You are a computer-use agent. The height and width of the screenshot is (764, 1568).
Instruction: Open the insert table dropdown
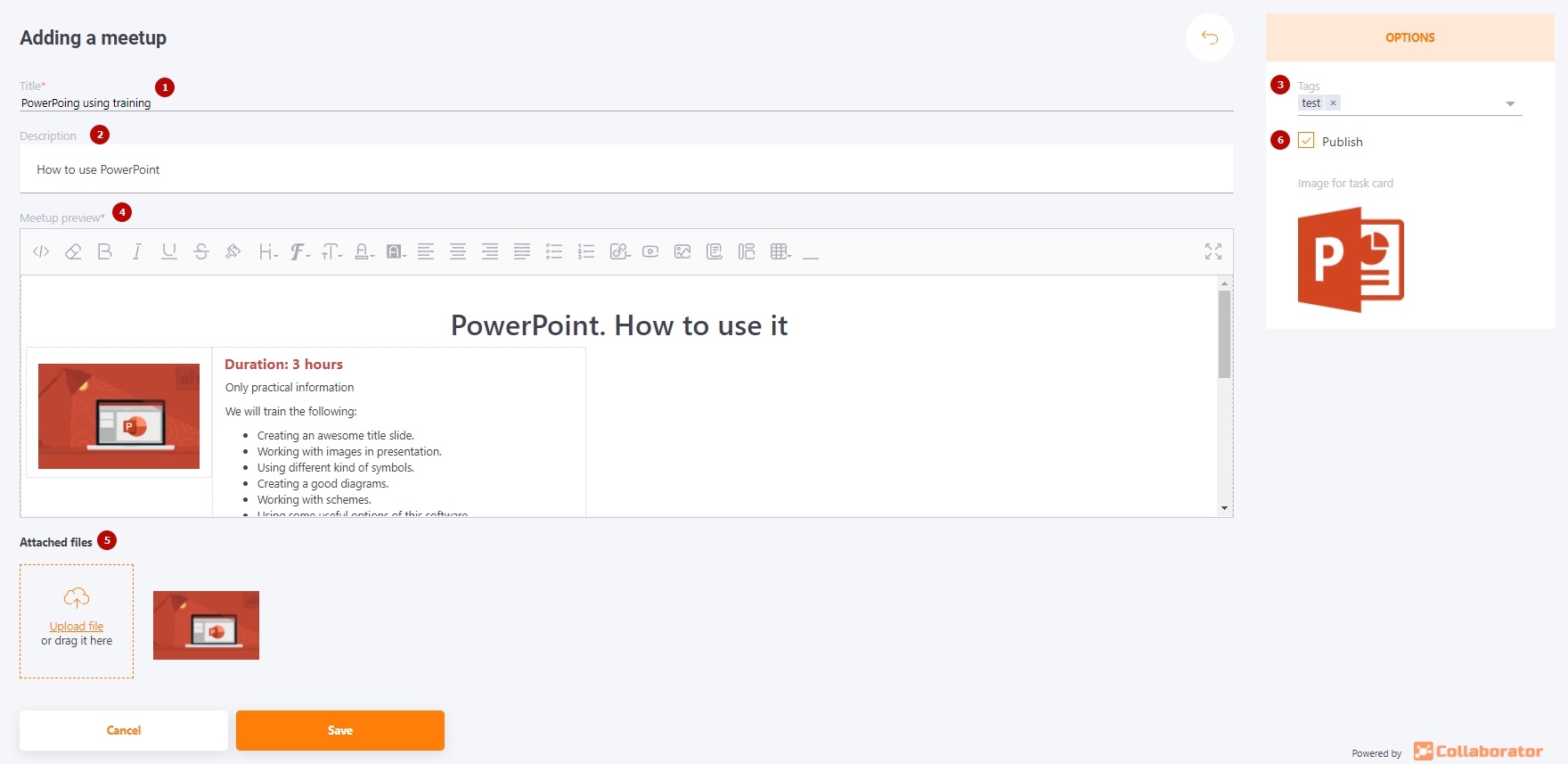pos(781,252)
